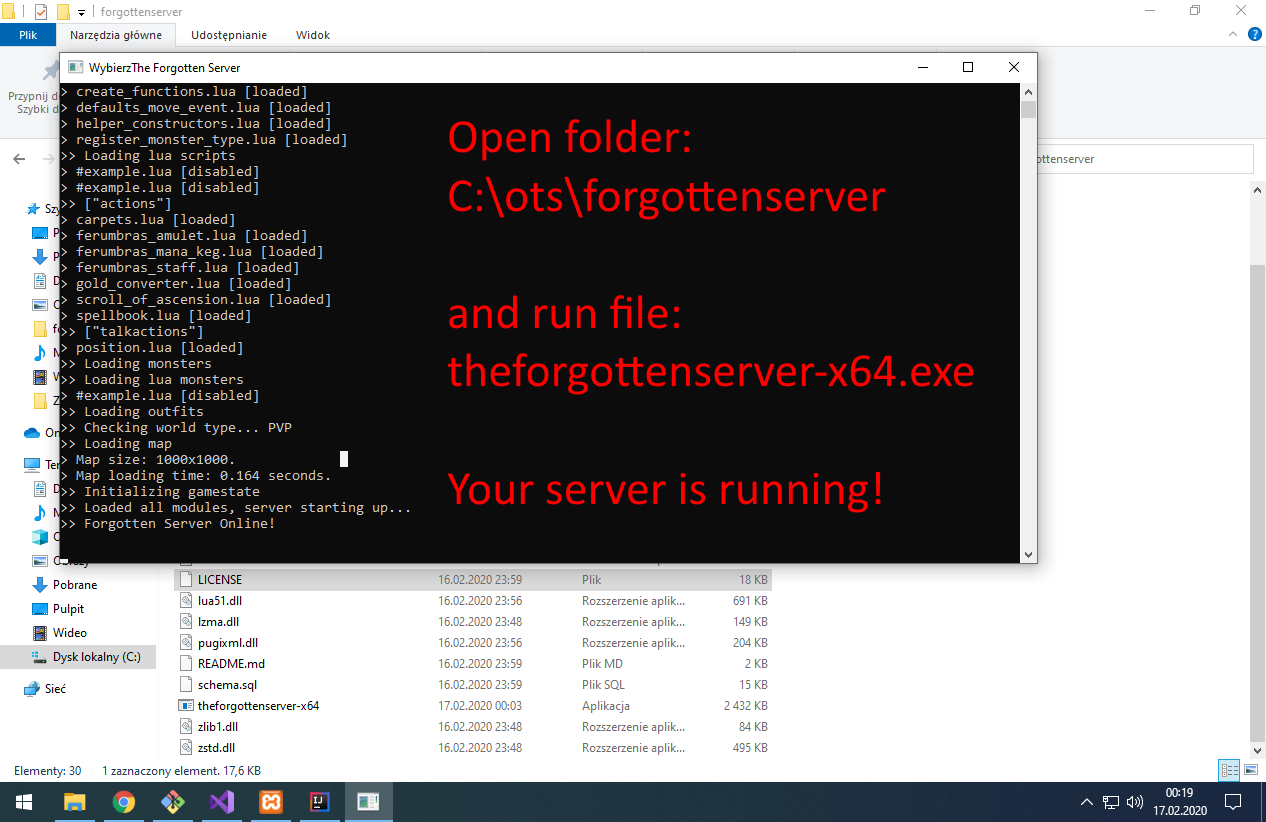1266x822 pixels.
Task: Collapse the Explorer ribbon with chevron
Action: point(1232,35)
